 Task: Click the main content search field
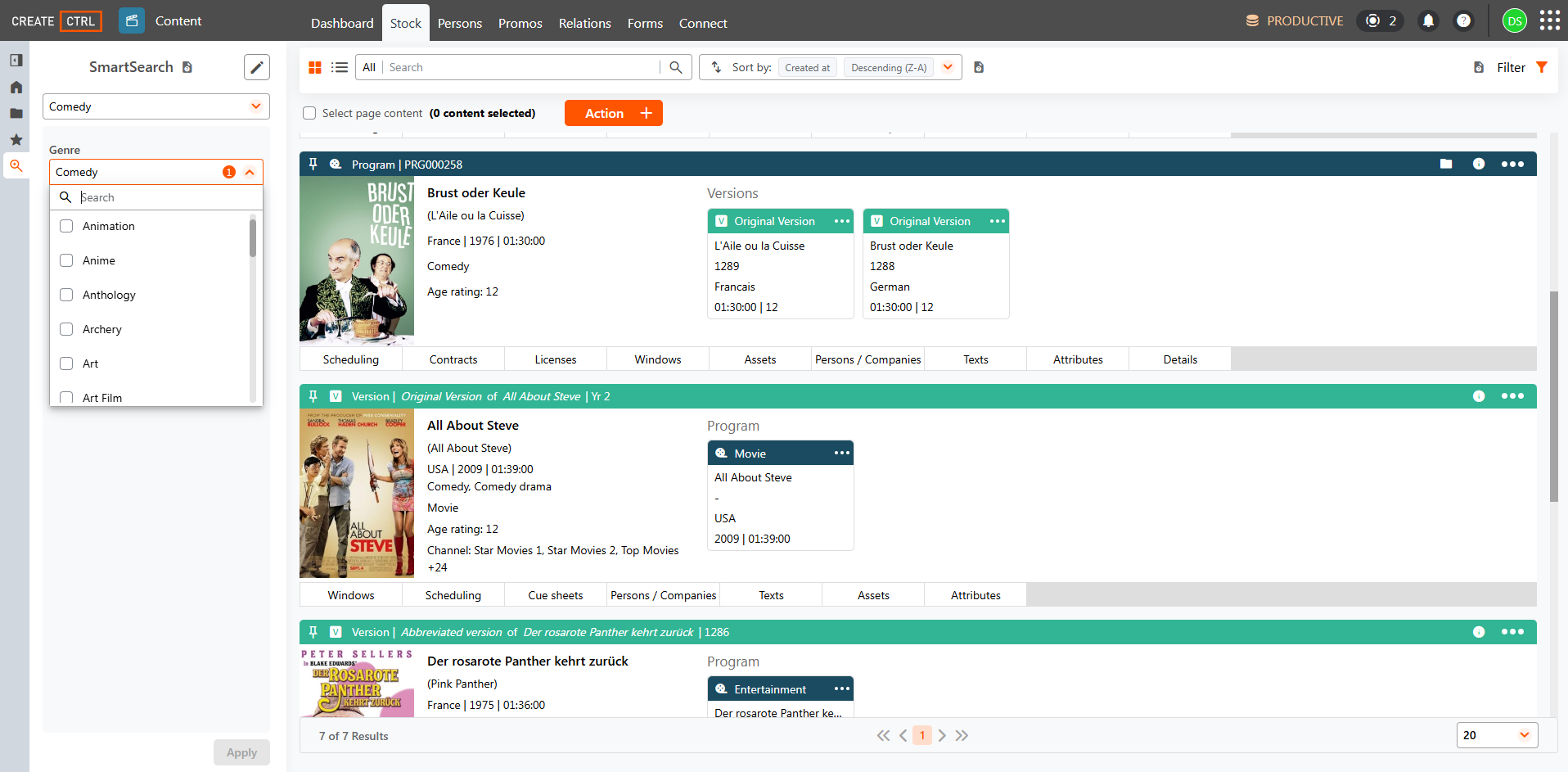522,67
